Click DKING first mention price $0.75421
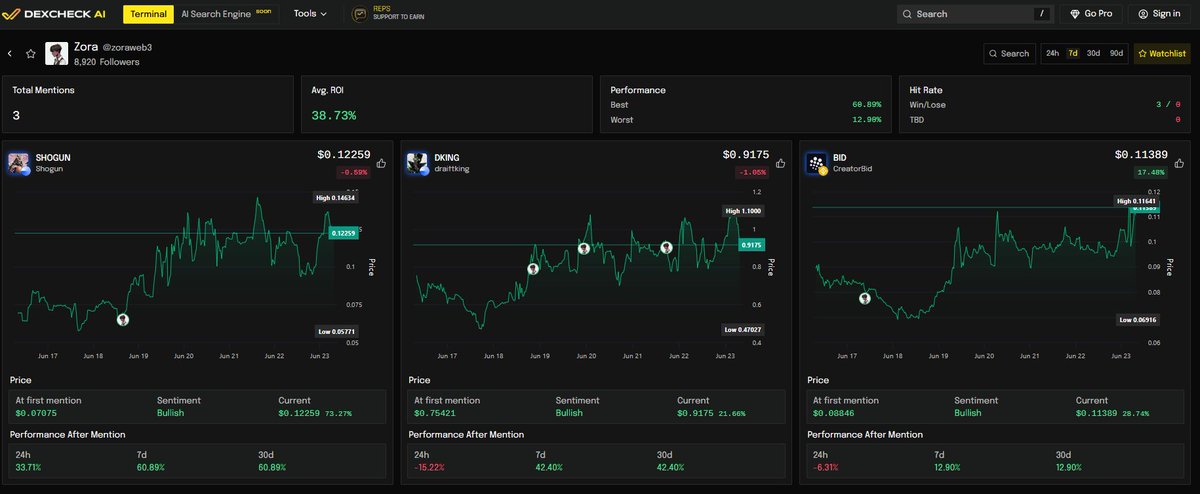 point(434,413)
